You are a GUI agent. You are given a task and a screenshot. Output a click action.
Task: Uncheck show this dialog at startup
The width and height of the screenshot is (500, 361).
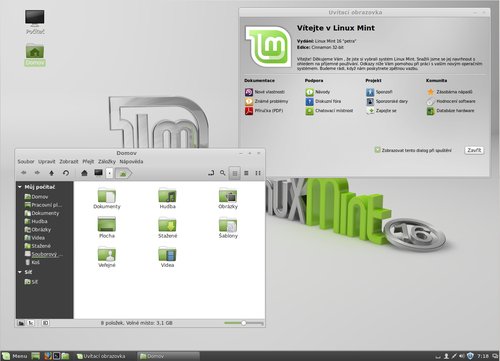coord(377,150)
